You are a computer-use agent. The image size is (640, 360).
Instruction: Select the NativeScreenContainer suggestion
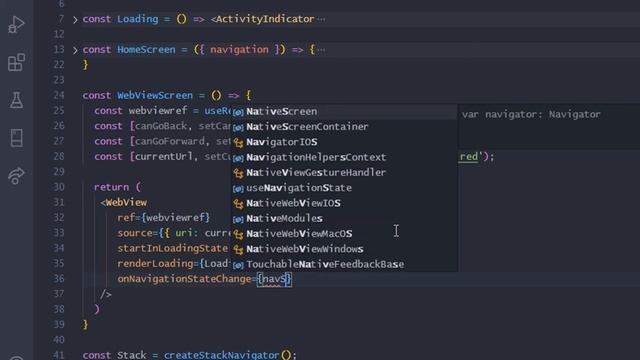pos(344,127)
